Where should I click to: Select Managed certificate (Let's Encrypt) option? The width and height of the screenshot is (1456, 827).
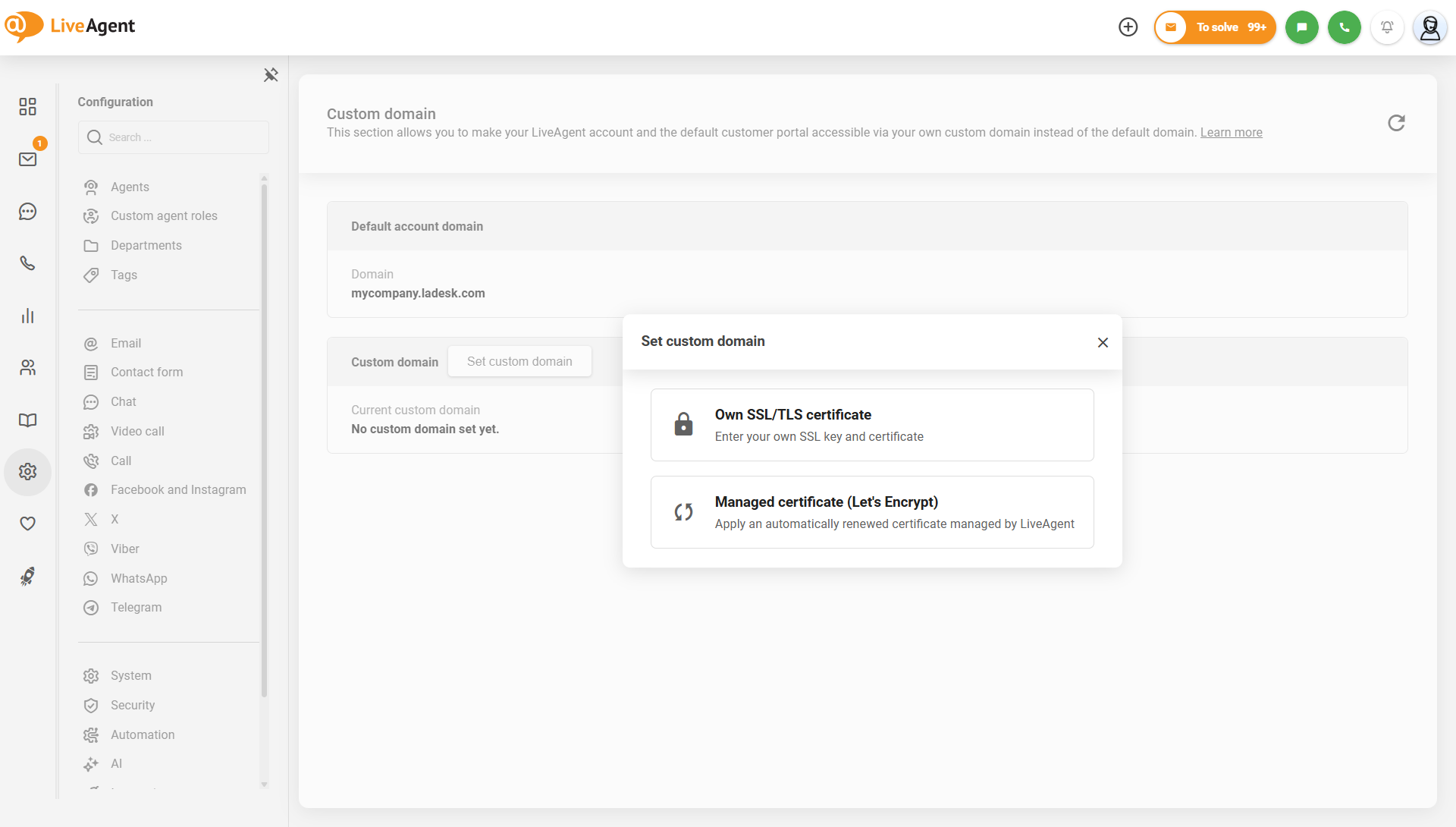click(872, 512)
